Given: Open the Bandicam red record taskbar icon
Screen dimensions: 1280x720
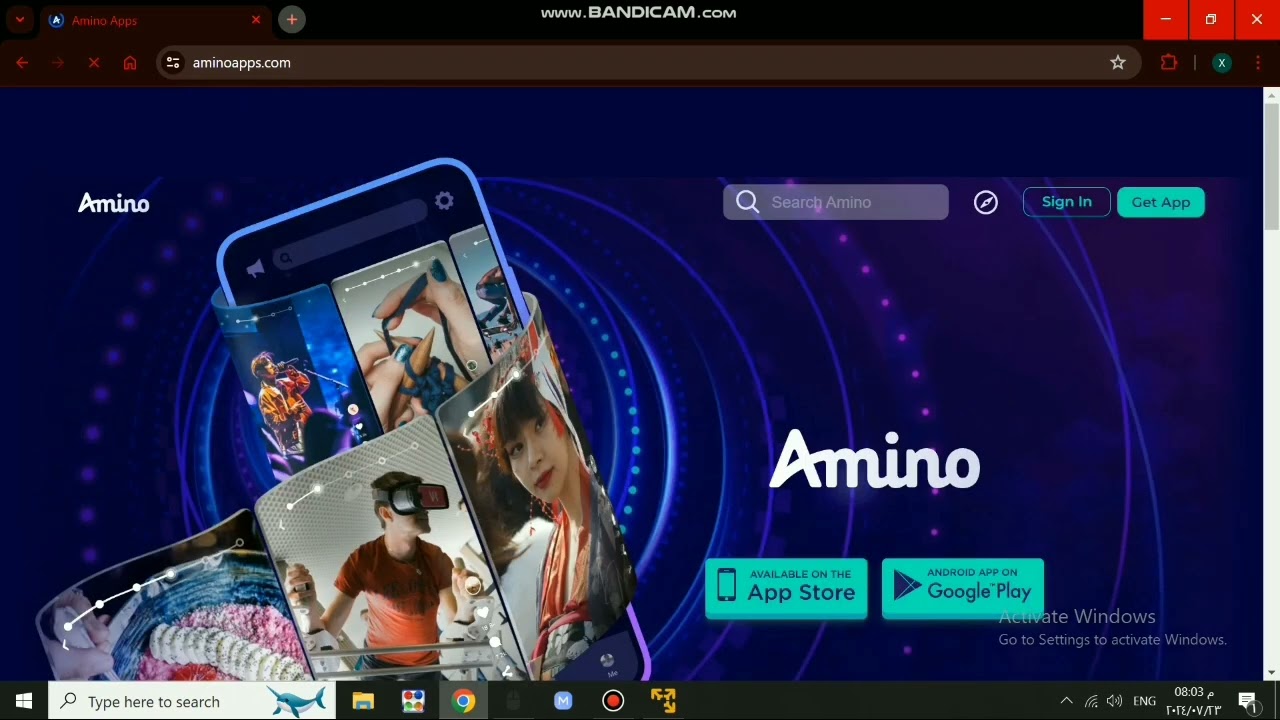Looking at the screenshot, I should (613, 701).
